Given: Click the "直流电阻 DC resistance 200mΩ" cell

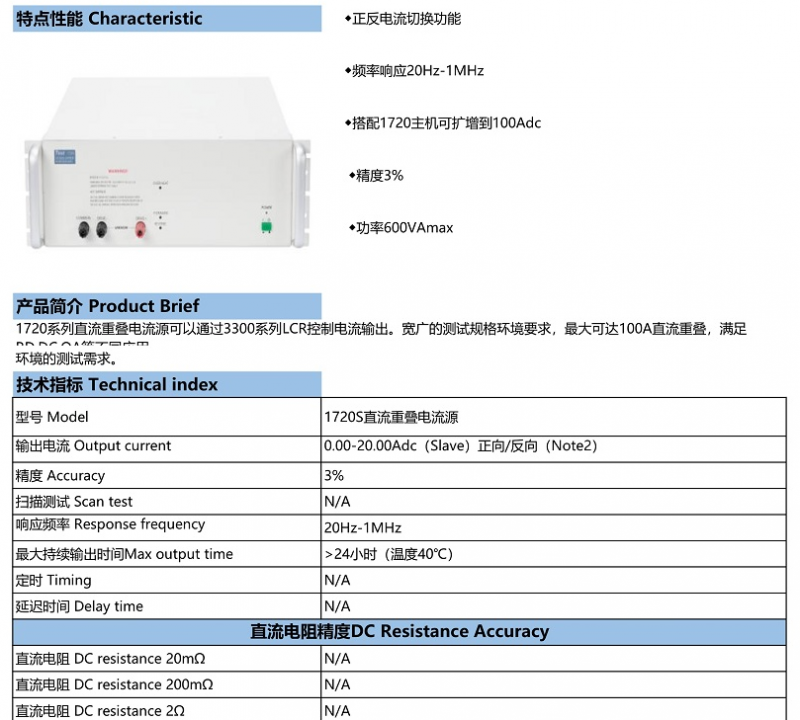Looking at the screenshot, I should pos(167,685).
